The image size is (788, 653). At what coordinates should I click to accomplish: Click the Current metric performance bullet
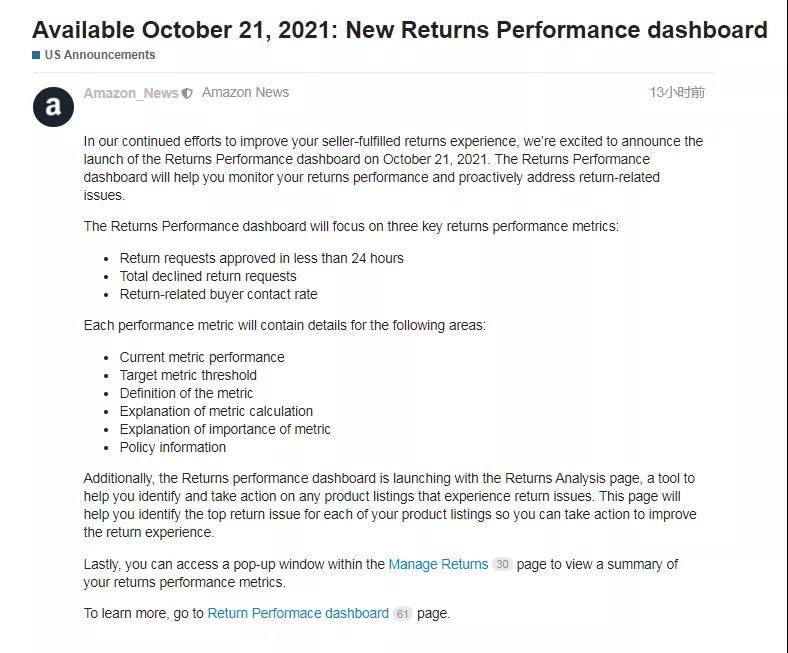202,357
